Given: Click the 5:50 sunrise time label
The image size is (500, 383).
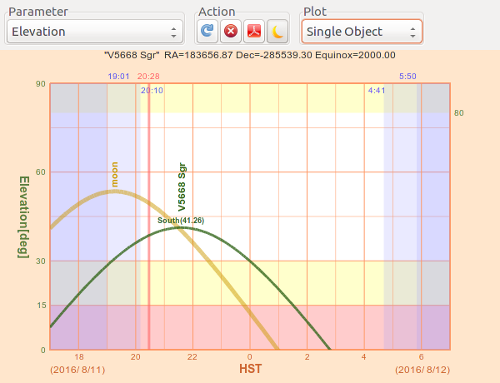Looking at the screenshot, I should (408, 76).
